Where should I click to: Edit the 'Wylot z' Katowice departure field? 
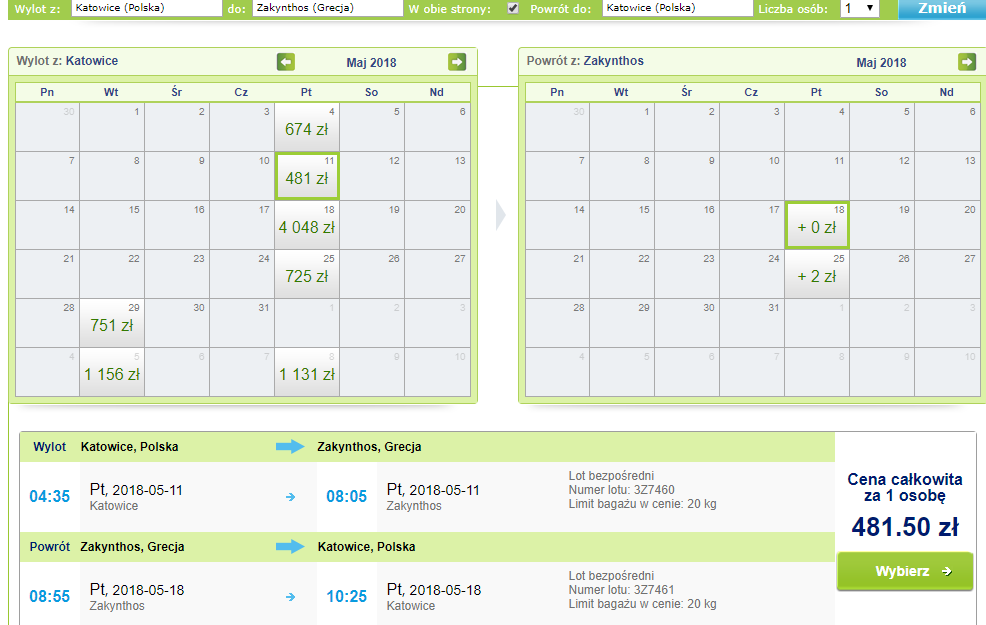(x=146, y=9)
